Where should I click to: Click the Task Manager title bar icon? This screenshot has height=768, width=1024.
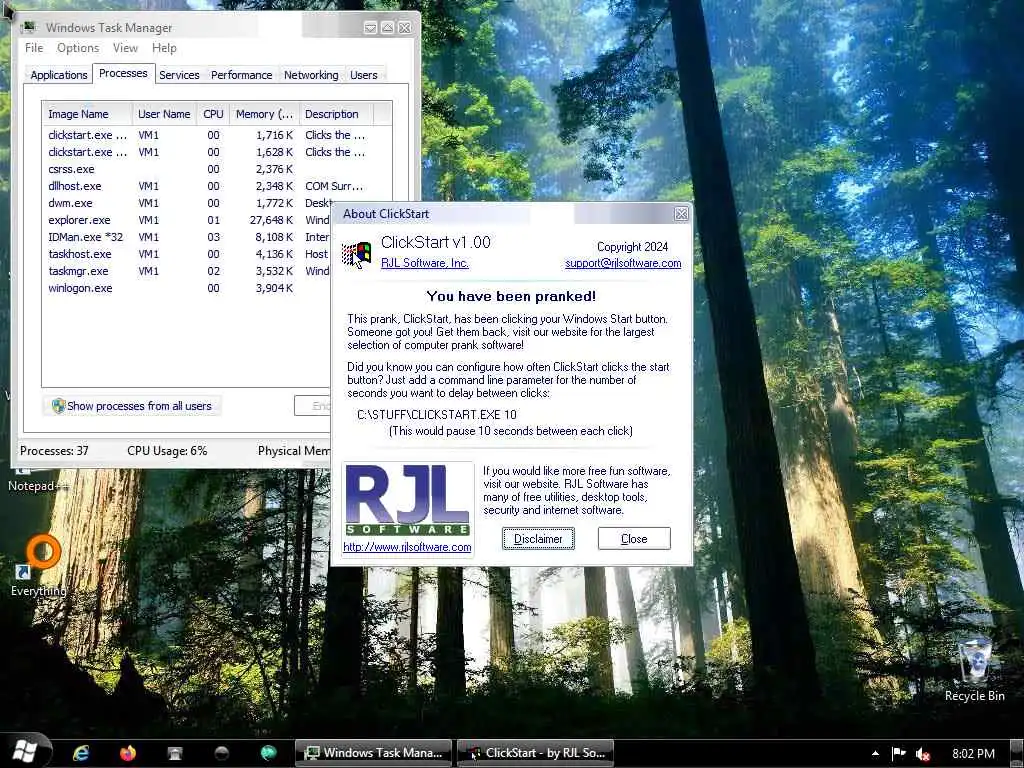(28, 27)
